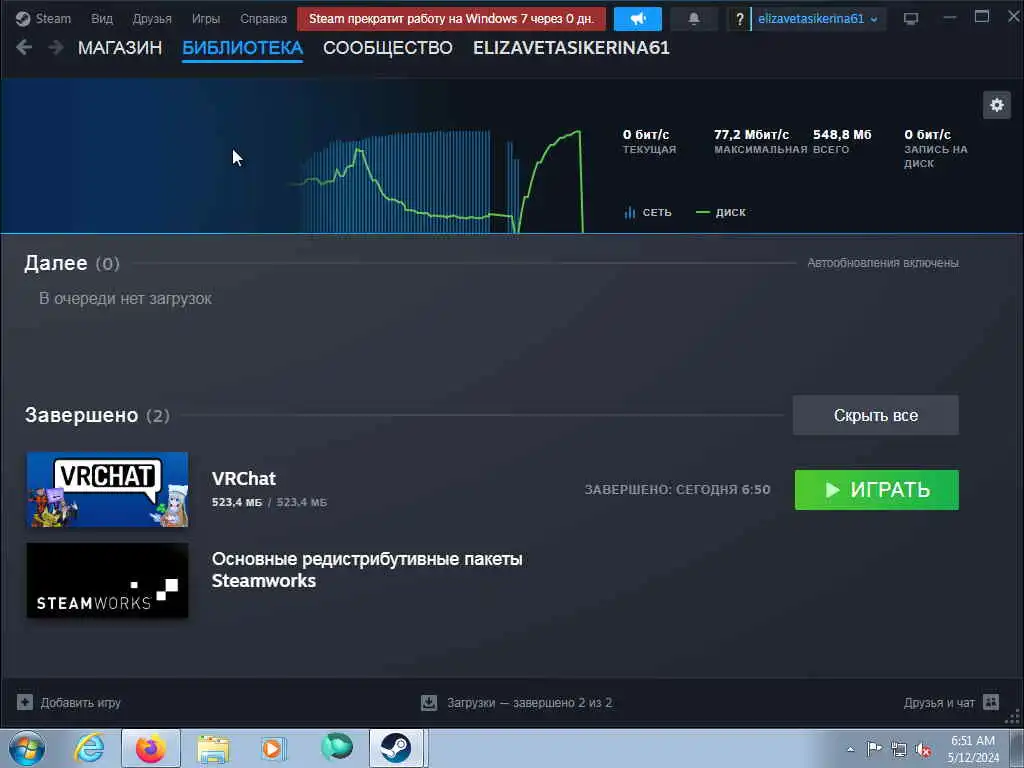This screenshot has width=1024, height=768.
Task: Go back with the left arrow
Action: [x=24, y=47]
